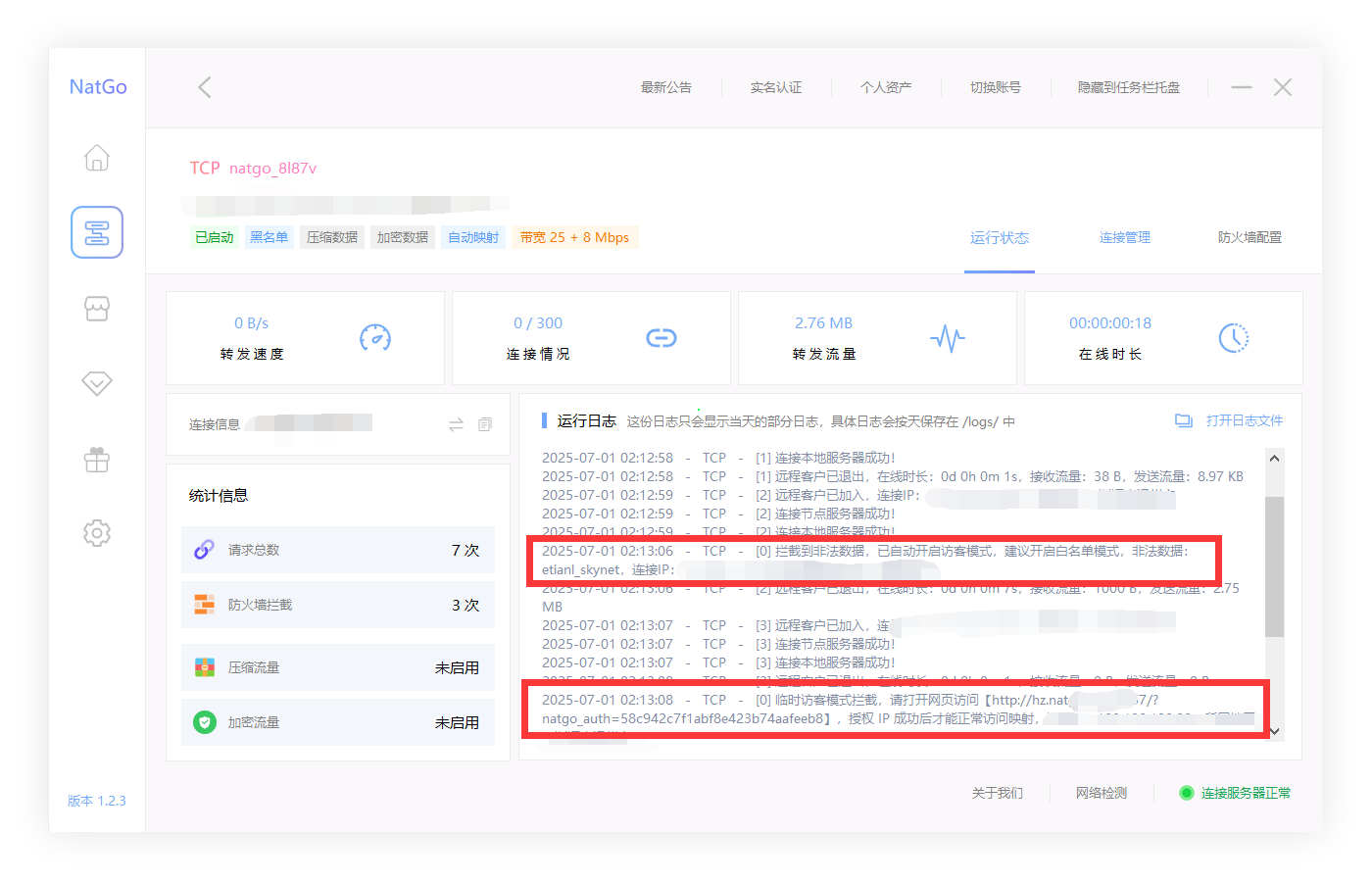The height and width of the screenshot is (882, 1372).
Task: Click the encrypted traffic green shield icon
Action: click(204, 722)
